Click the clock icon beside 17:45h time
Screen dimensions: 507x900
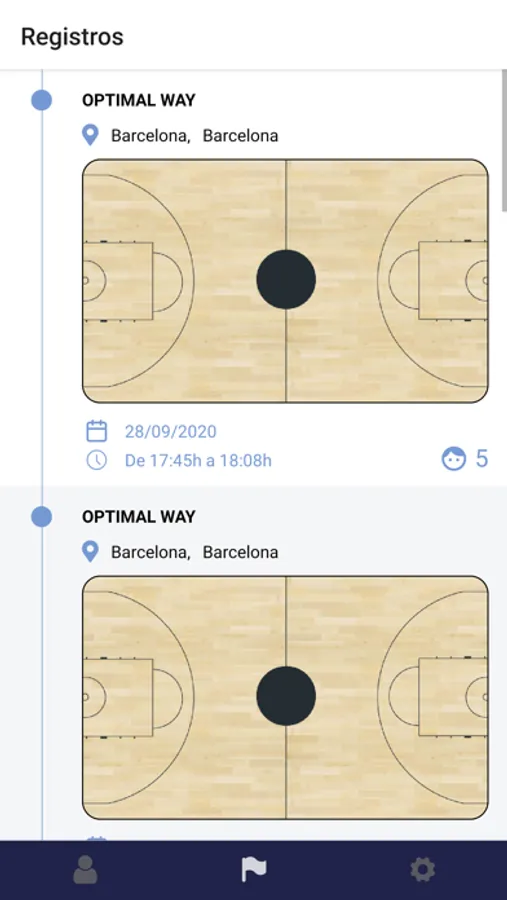point(96,460)
